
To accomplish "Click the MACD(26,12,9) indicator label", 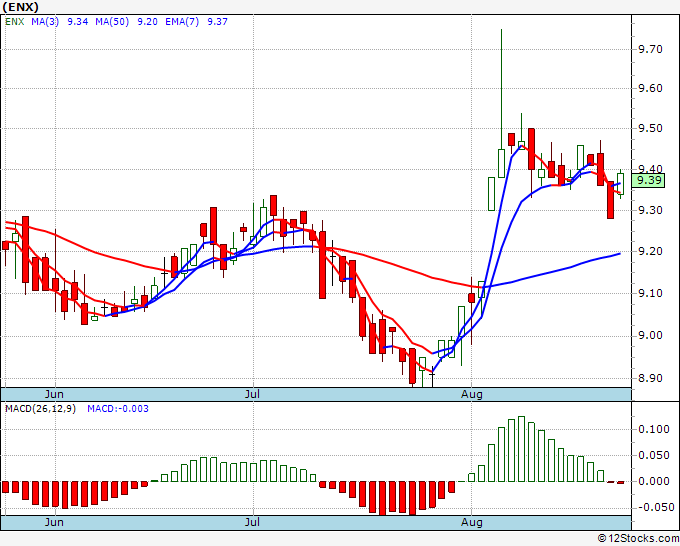I will point(40,409).
